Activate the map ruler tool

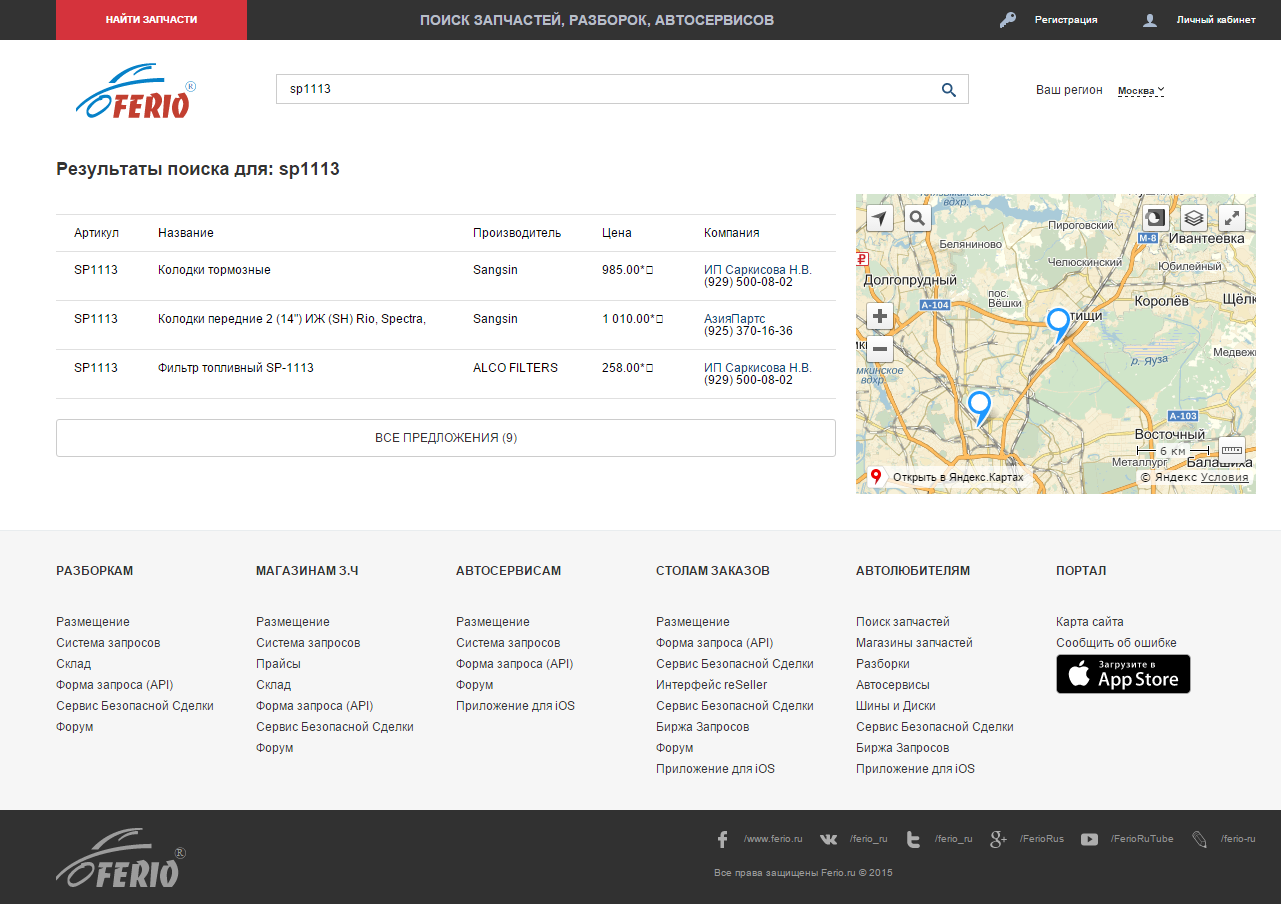1231,450
